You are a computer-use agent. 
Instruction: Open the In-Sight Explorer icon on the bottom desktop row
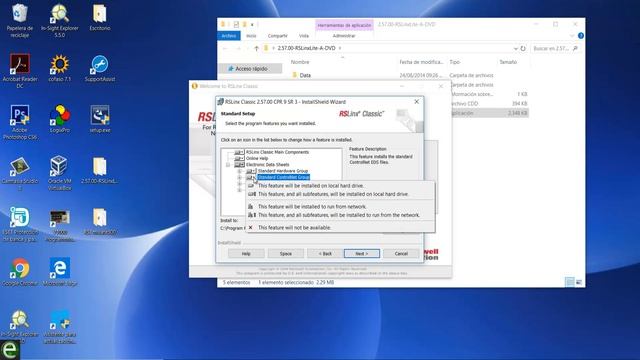pos(20,326)
